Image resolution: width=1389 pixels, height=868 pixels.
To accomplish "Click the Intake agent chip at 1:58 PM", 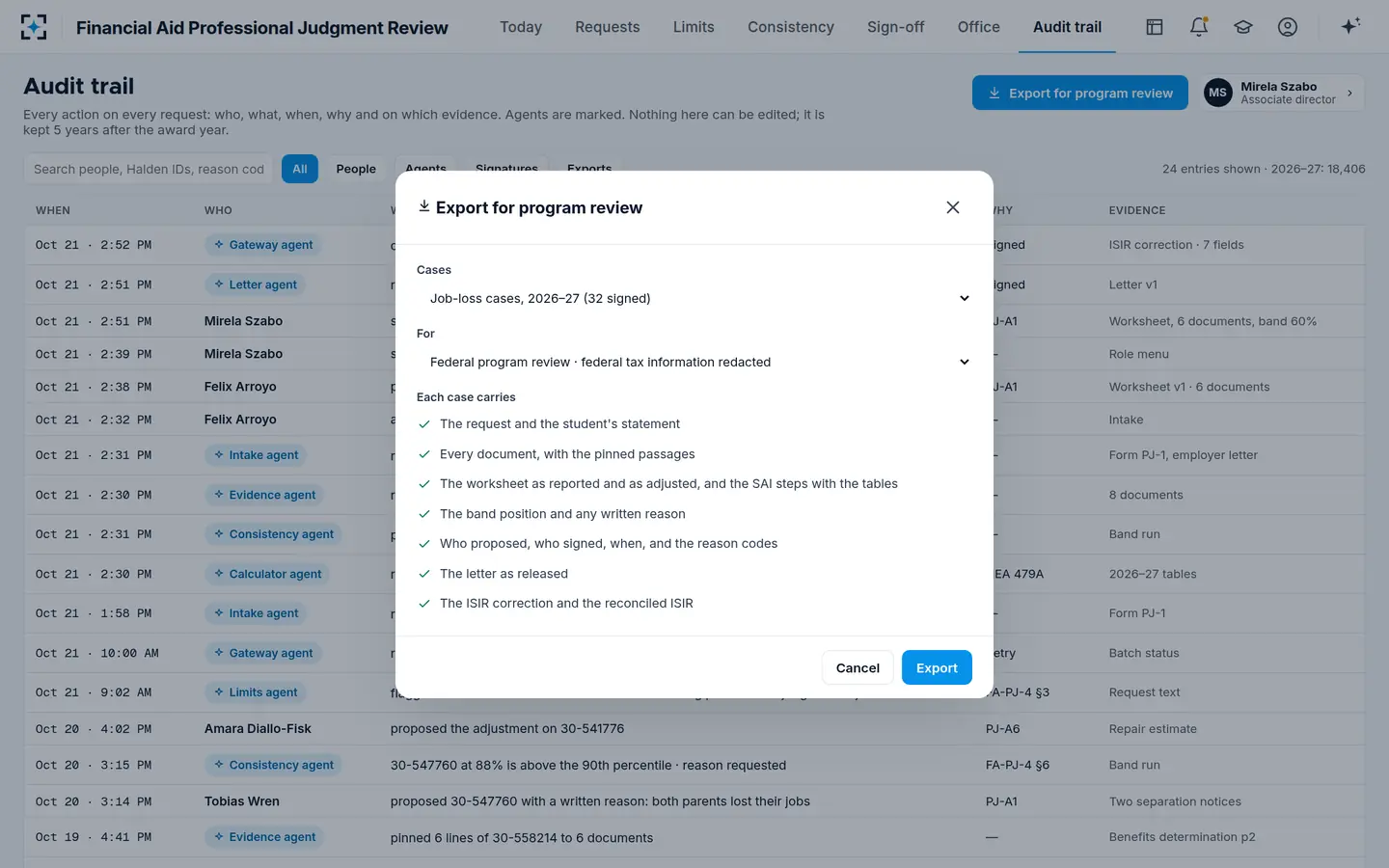I will click(x=256, y=613).
